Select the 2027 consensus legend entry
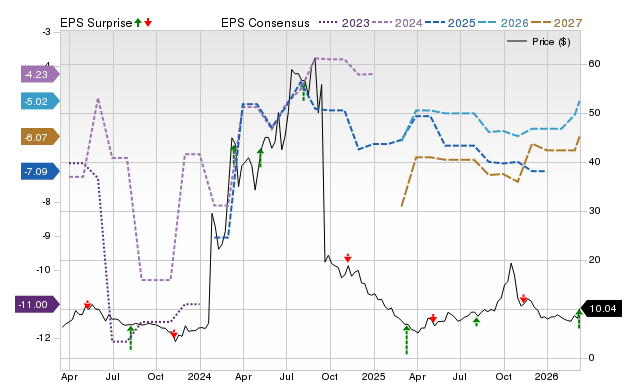Screen dimensions: 640x382 (x=556, y=23)
